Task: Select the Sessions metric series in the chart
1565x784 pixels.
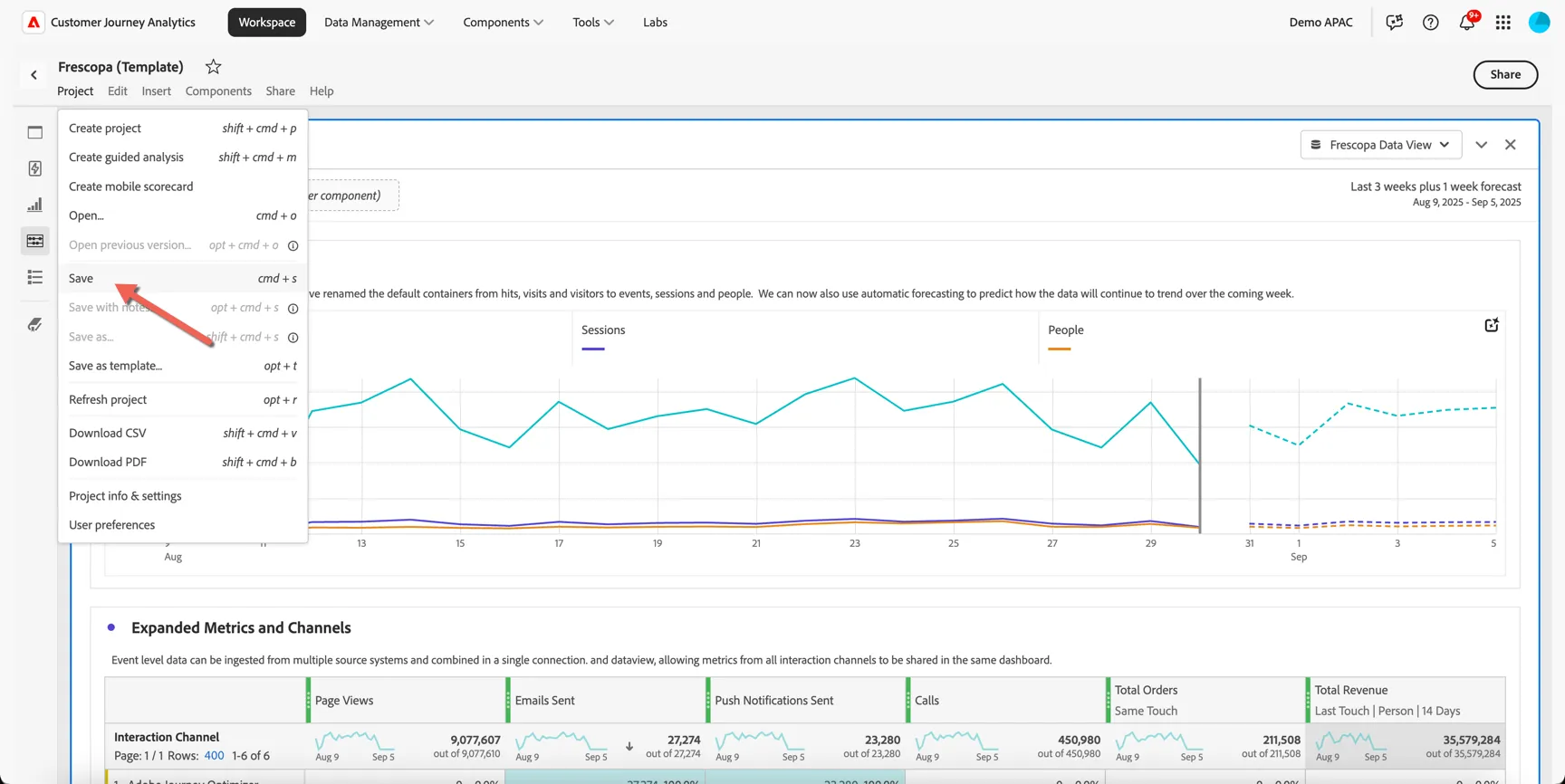Action: [603, 330]
